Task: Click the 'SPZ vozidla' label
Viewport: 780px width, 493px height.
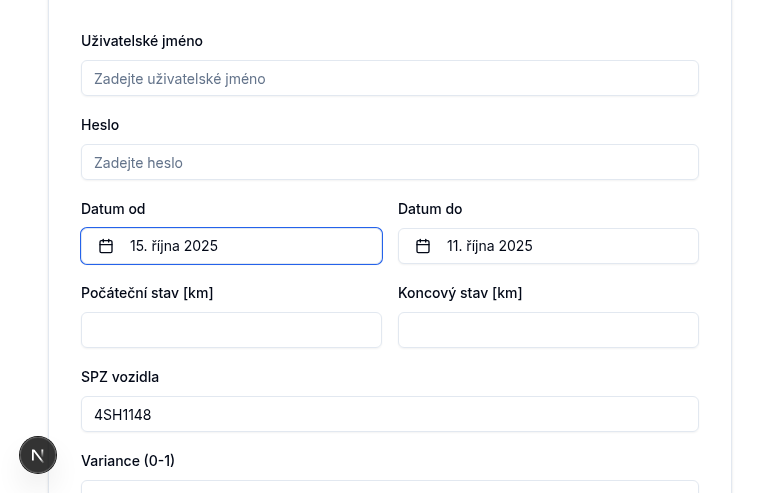Action: (120, 377)
